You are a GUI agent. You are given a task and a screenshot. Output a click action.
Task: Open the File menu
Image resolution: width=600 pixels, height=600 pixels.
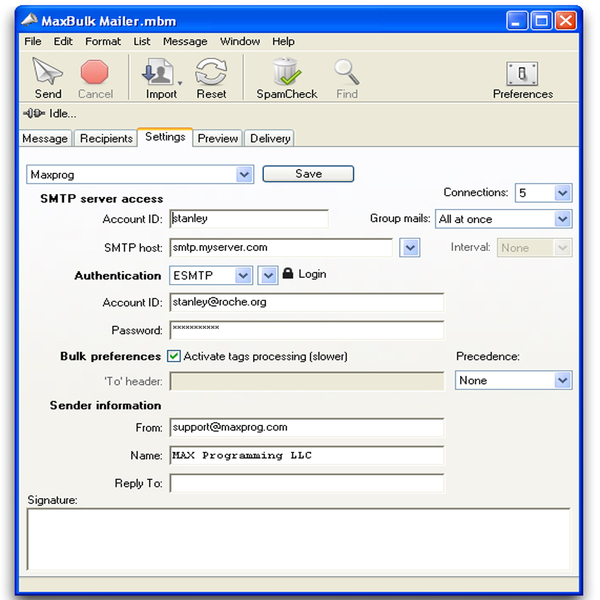[x=33, y=41]
